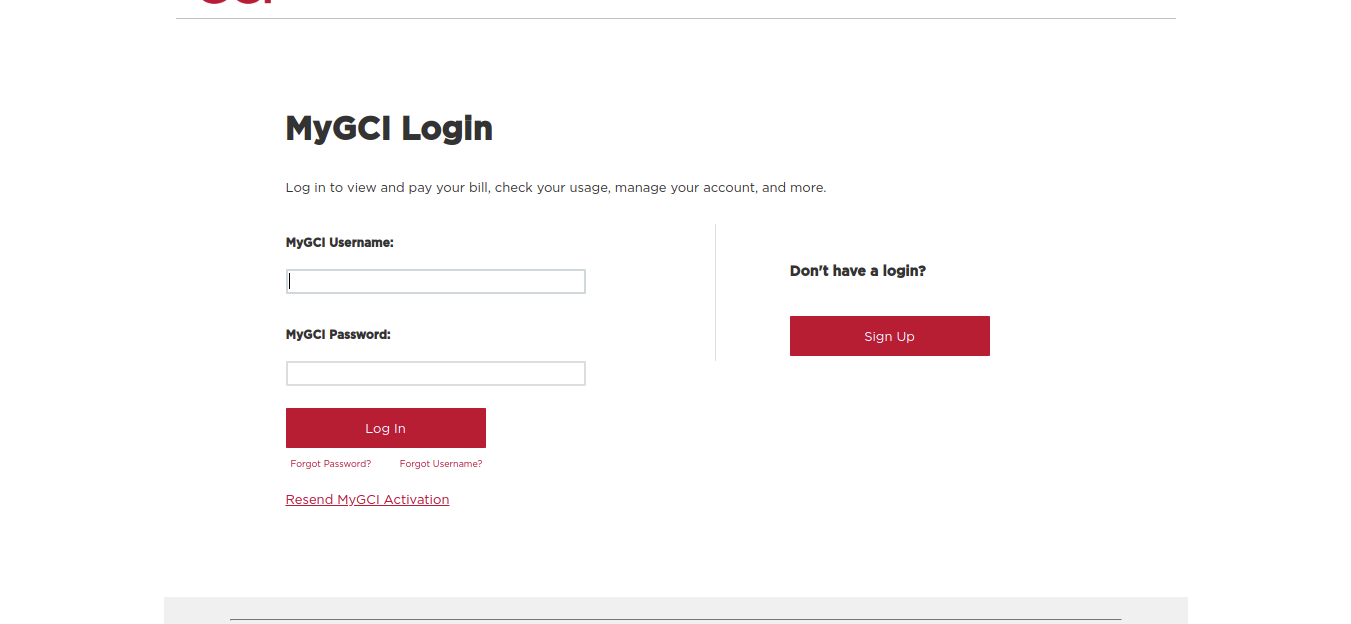Open registration via the Sign Up button
The width and height of the screenshot is (1351, 624).
[890, 336]
